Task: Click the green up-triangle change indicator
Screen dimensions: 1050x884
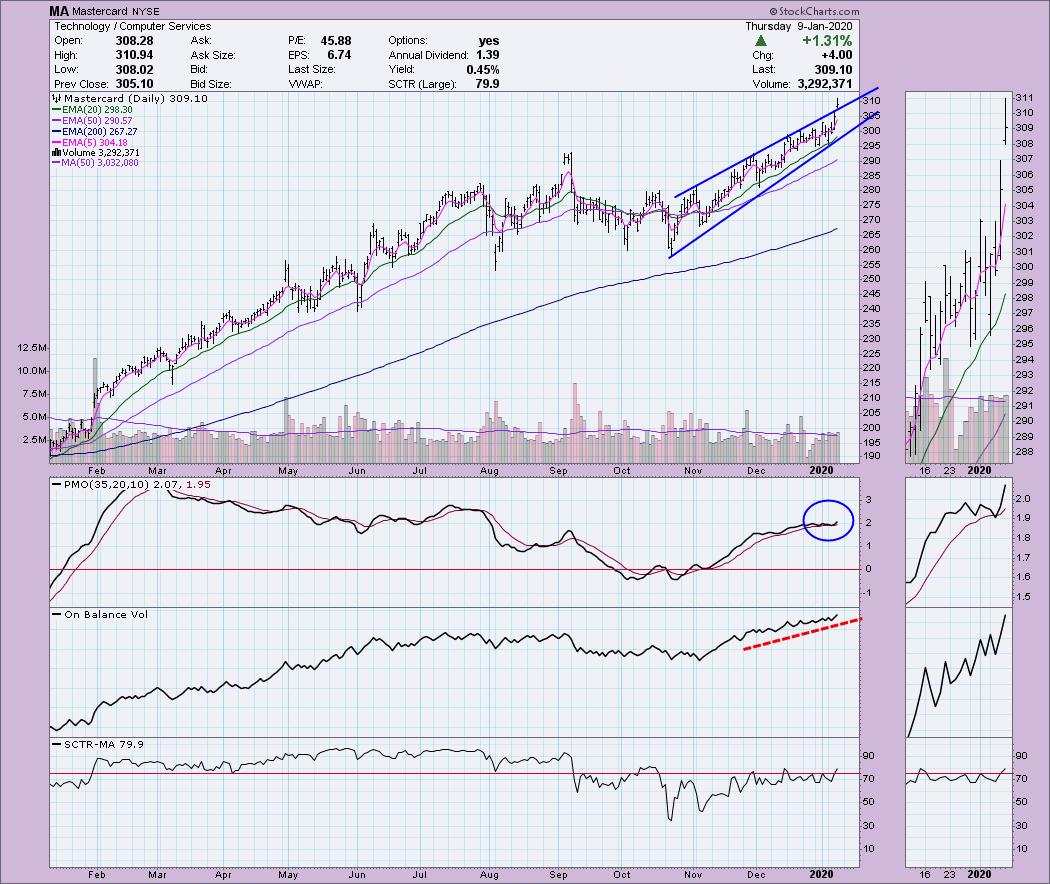Action: click(x=761, y=42)
